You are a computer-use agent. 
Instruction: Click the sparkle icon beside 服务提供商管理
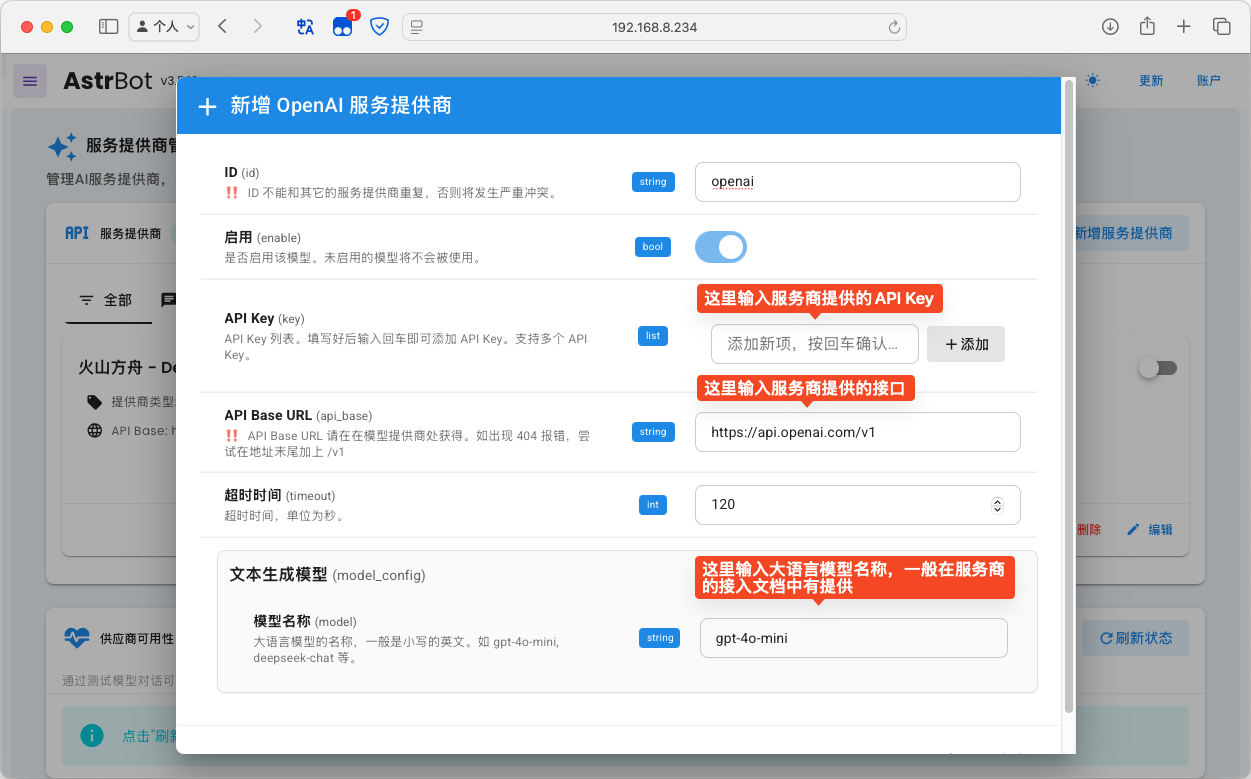click(62, 147)
